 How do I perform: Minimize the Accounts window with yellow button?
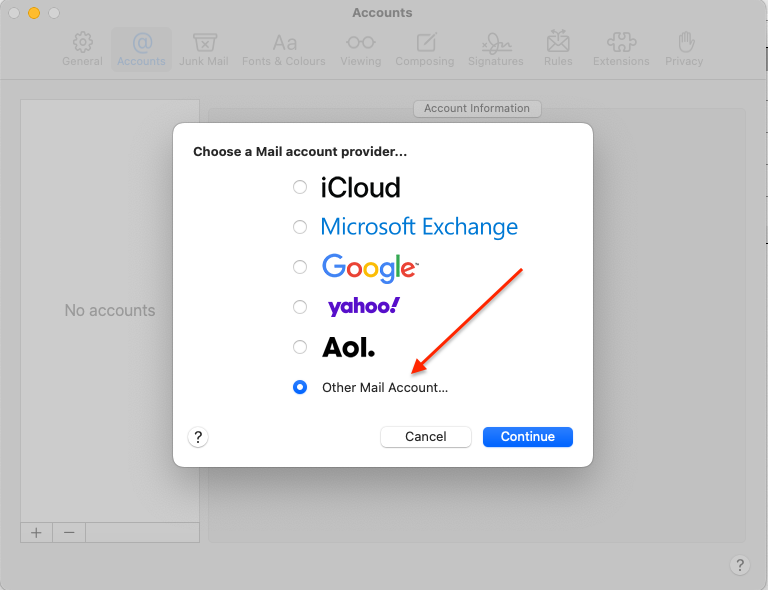(34, 13)
